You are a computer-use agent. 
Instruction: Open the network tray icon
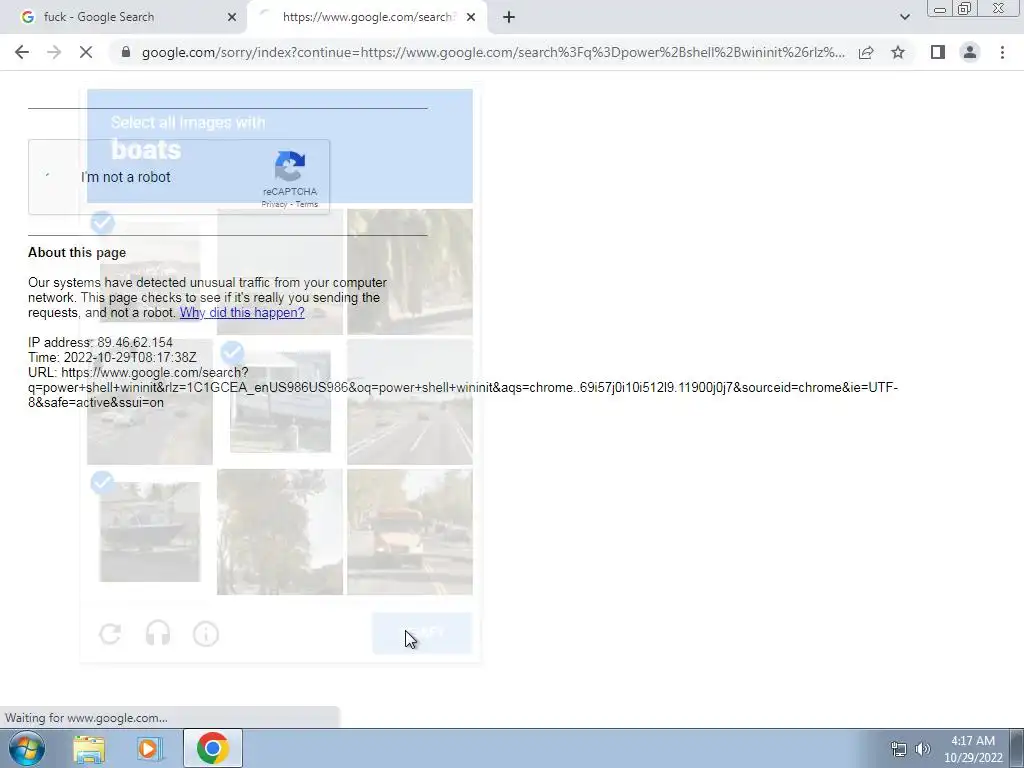pyautogui.click(x=899, y=749)
